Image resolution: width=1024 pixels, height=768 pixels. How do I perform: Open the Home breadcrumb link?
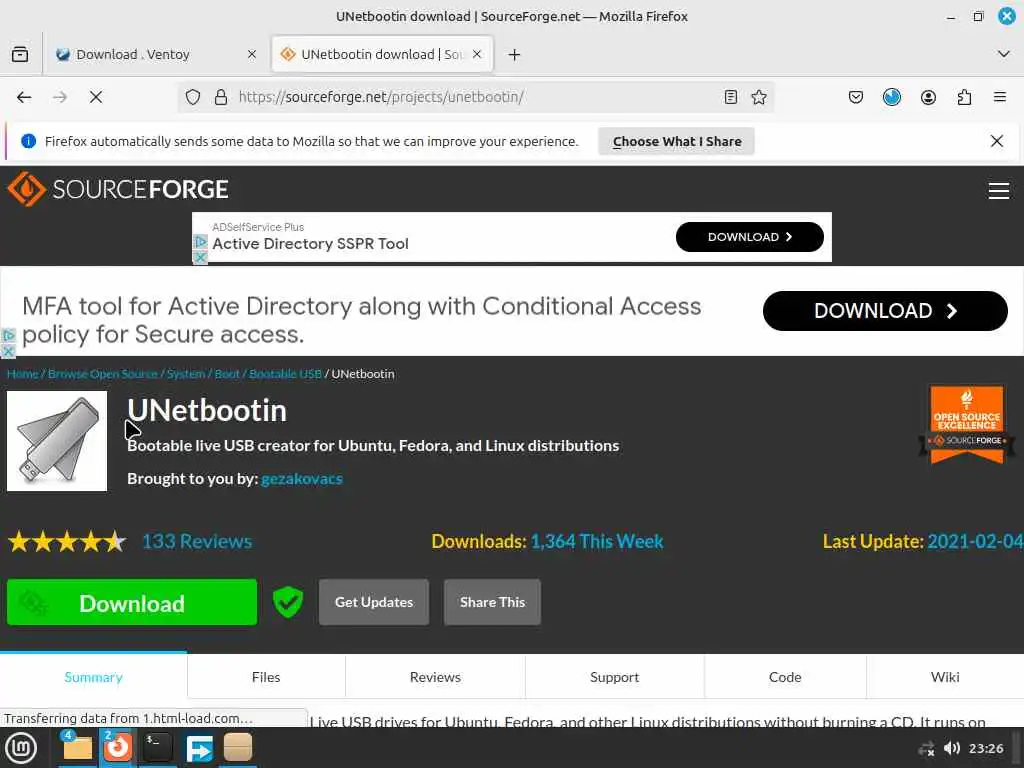point(22,374)
